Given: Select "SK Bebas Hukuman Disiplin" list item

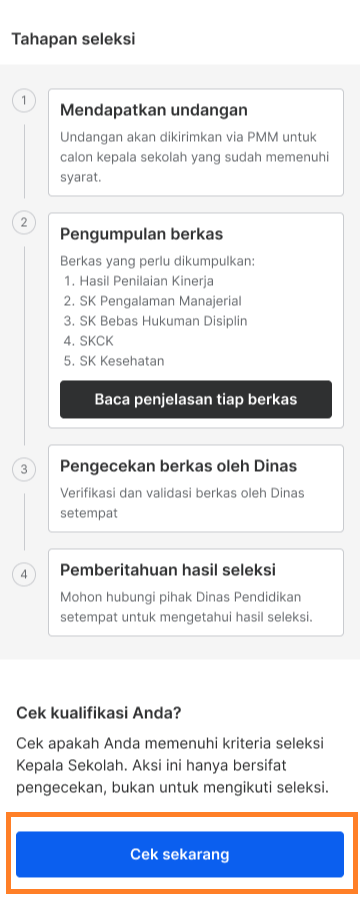Looking at the screenshot, I should tap(156, 321).
